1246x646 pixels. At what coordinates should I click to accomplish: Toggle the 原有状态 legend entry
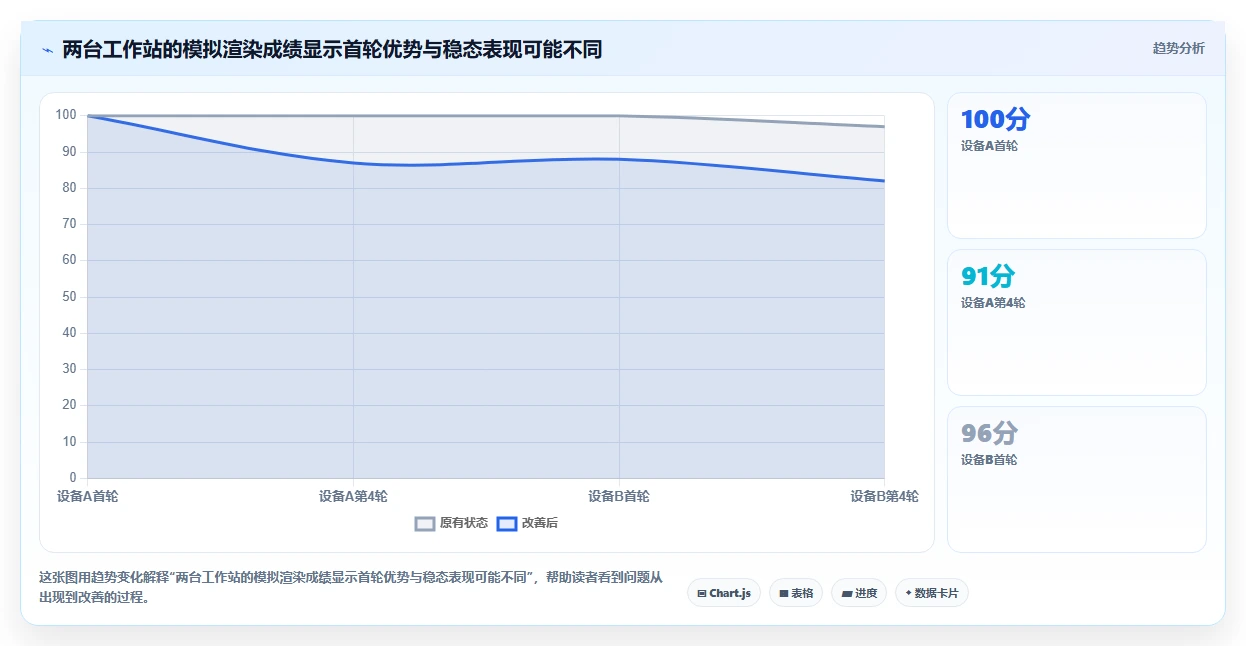pos(451,523)
